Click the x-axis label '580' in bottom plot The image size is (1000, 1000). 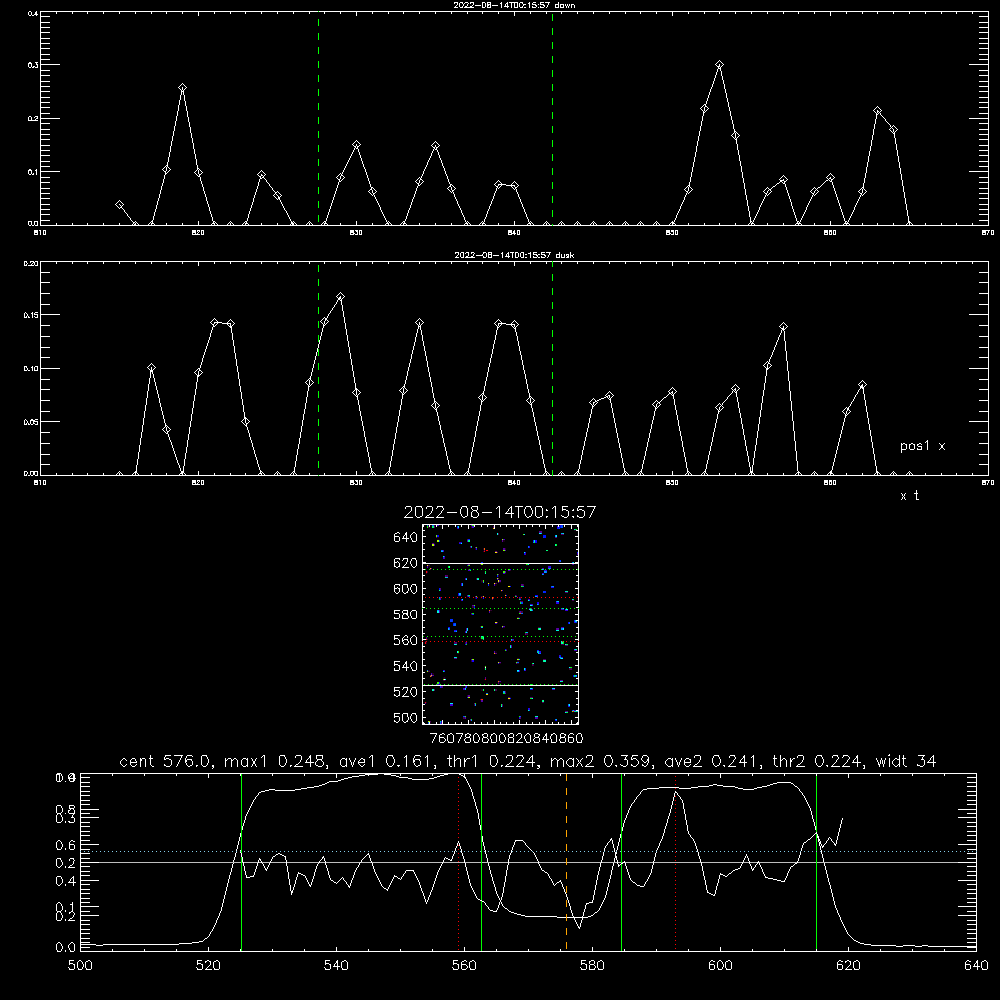[x=592, y=966]
